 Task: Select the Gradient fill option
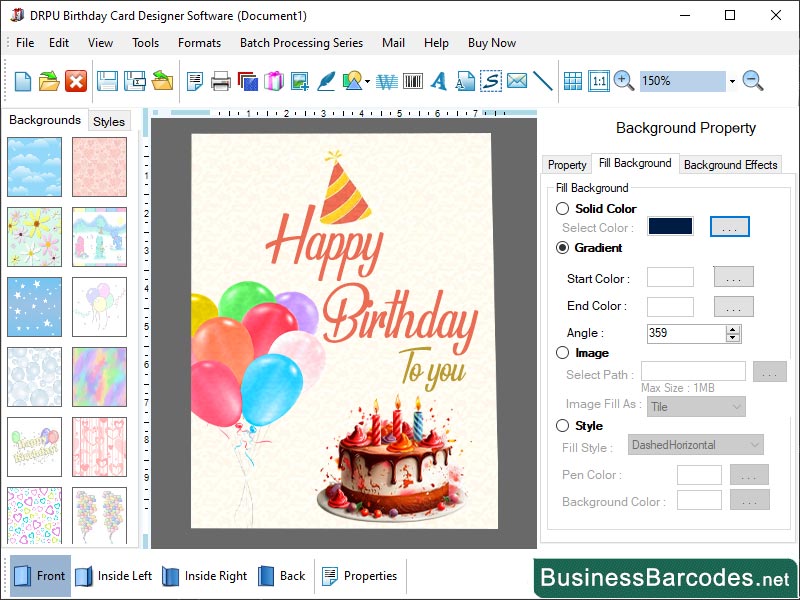561,248
